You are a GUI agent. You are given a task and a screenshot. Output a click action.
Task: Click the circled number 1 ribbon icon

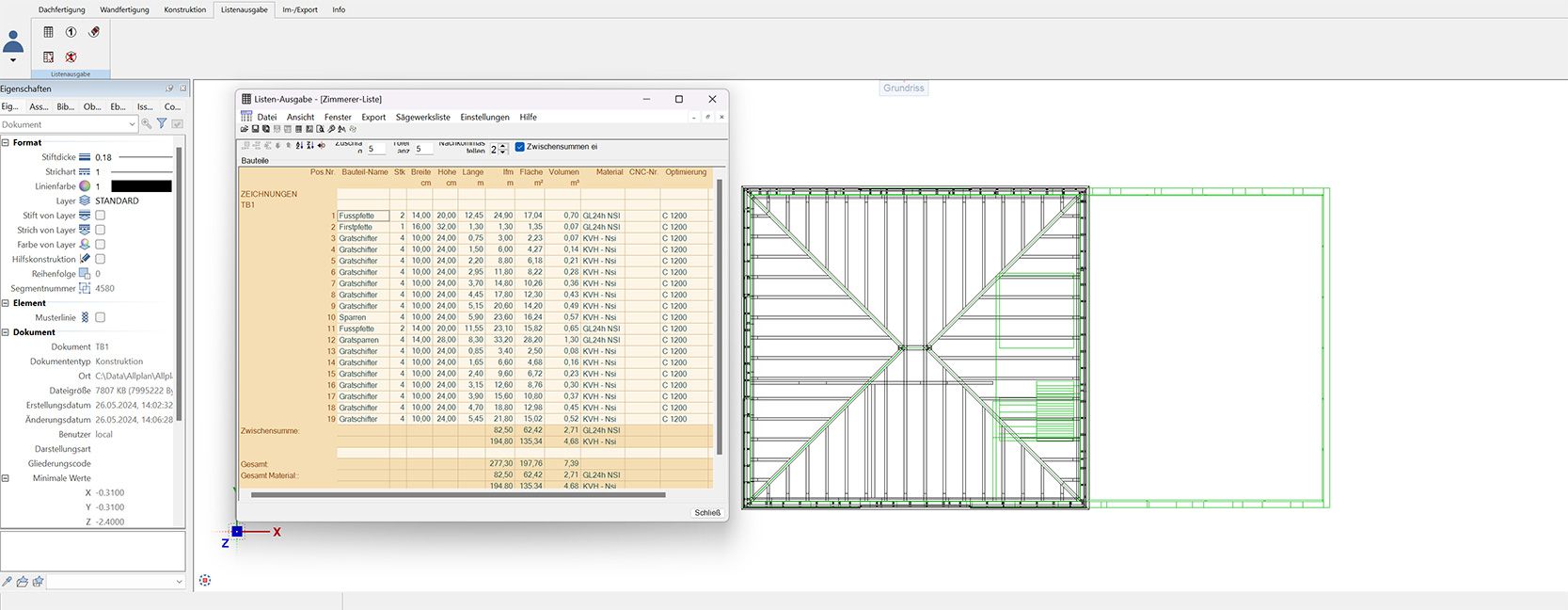tap(71, 32)
